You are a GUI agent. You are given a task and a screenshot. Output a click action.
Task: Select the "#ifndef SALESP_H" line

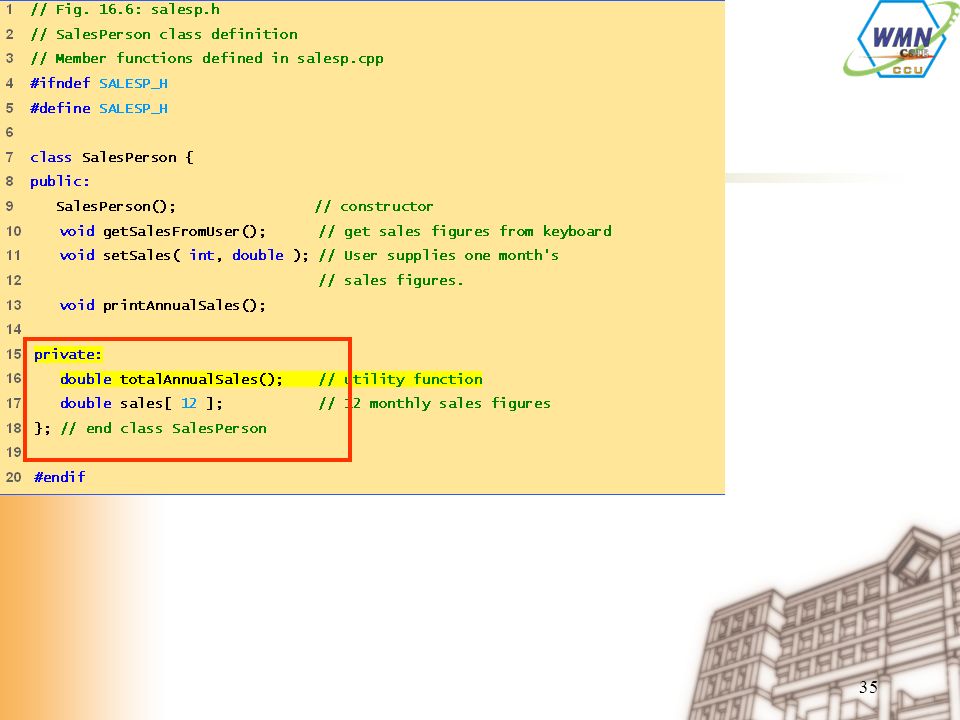[99, 83]
